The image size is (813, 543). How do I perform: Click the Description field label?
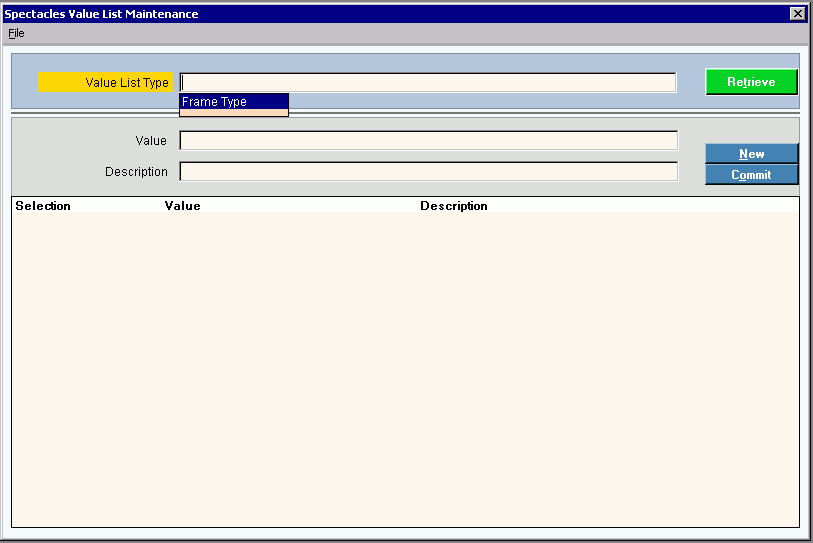pos(136,172)
